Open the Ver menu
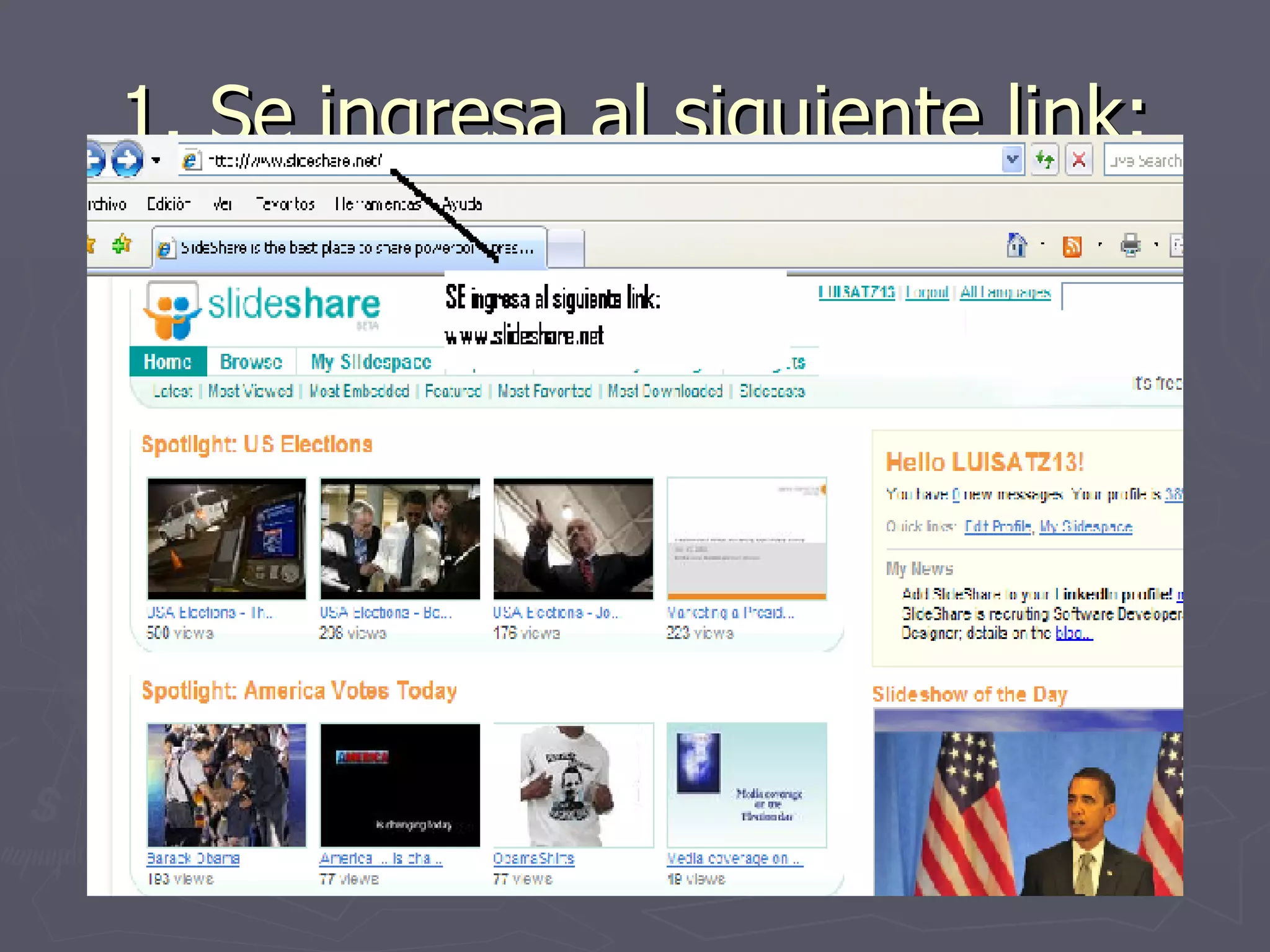1270x952 pixels. tap(222, 204)
